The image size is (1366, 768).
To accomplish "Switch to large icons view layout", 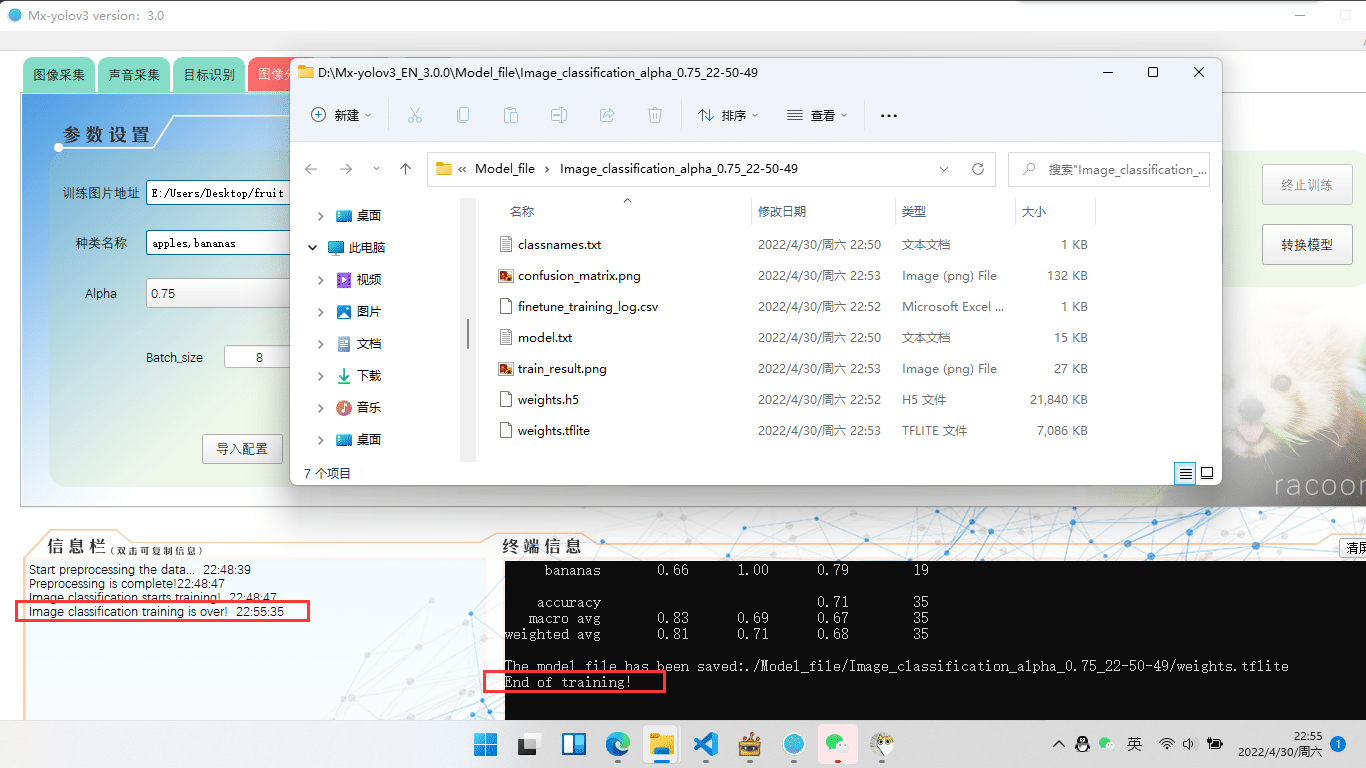I will pyautogui.click(x=1207, y=473).
